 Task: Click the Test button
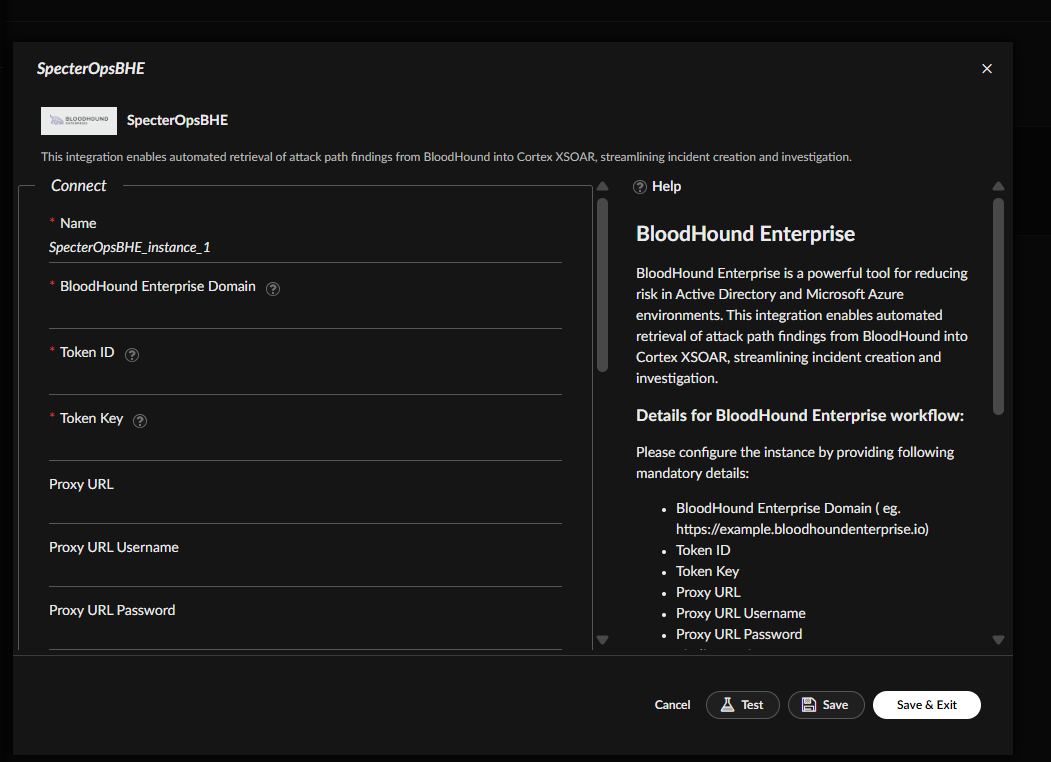tap(742, 704)
